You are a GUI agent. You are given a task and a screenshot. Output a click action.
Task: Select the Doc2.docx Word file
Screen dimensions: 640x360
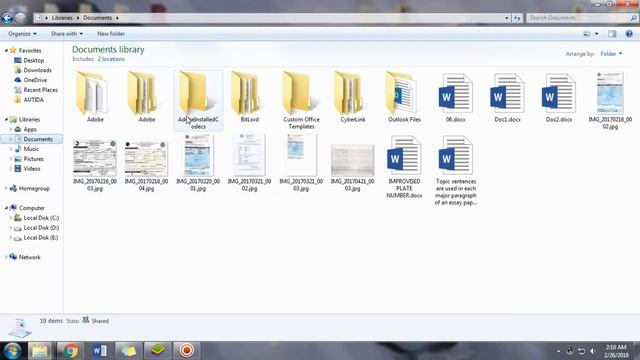[x=559, y=97]
